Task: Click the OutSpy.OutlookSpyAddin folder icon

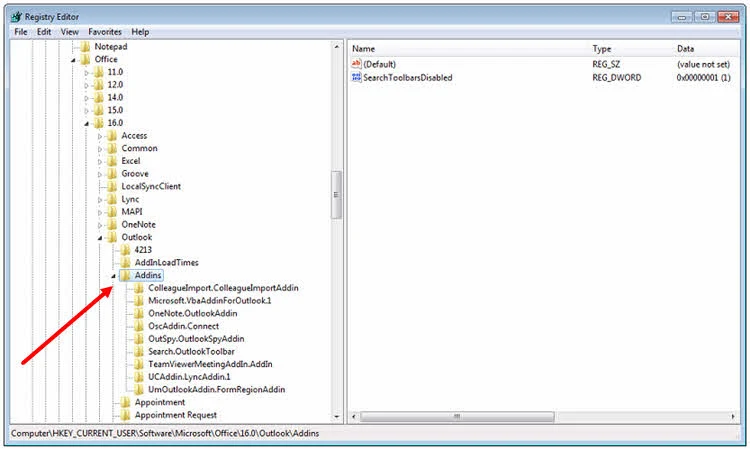Action: pos(139,339)
